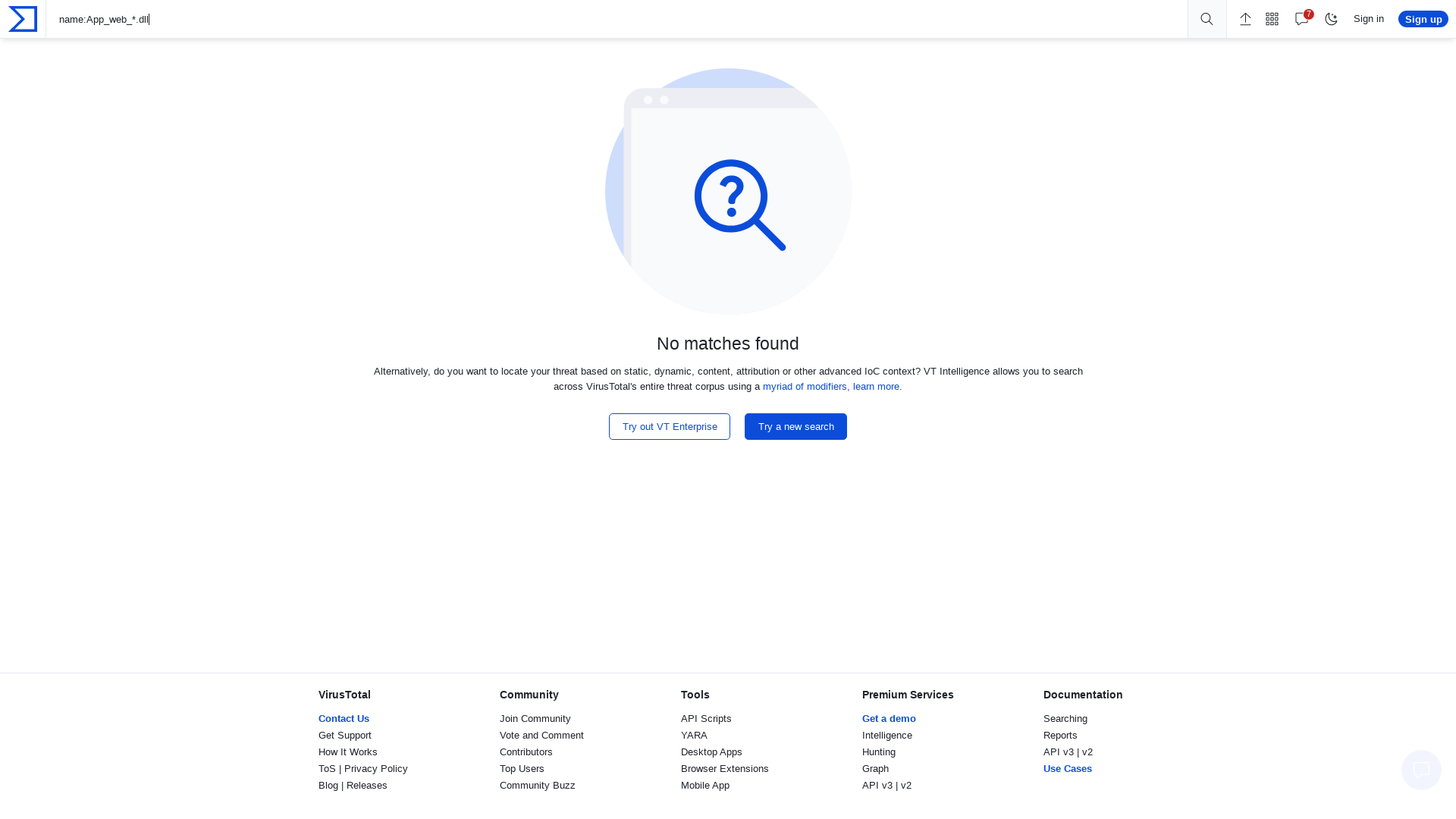Click the Try a new search button
The height and width of the screenshot is (819, 1456).
795,426
